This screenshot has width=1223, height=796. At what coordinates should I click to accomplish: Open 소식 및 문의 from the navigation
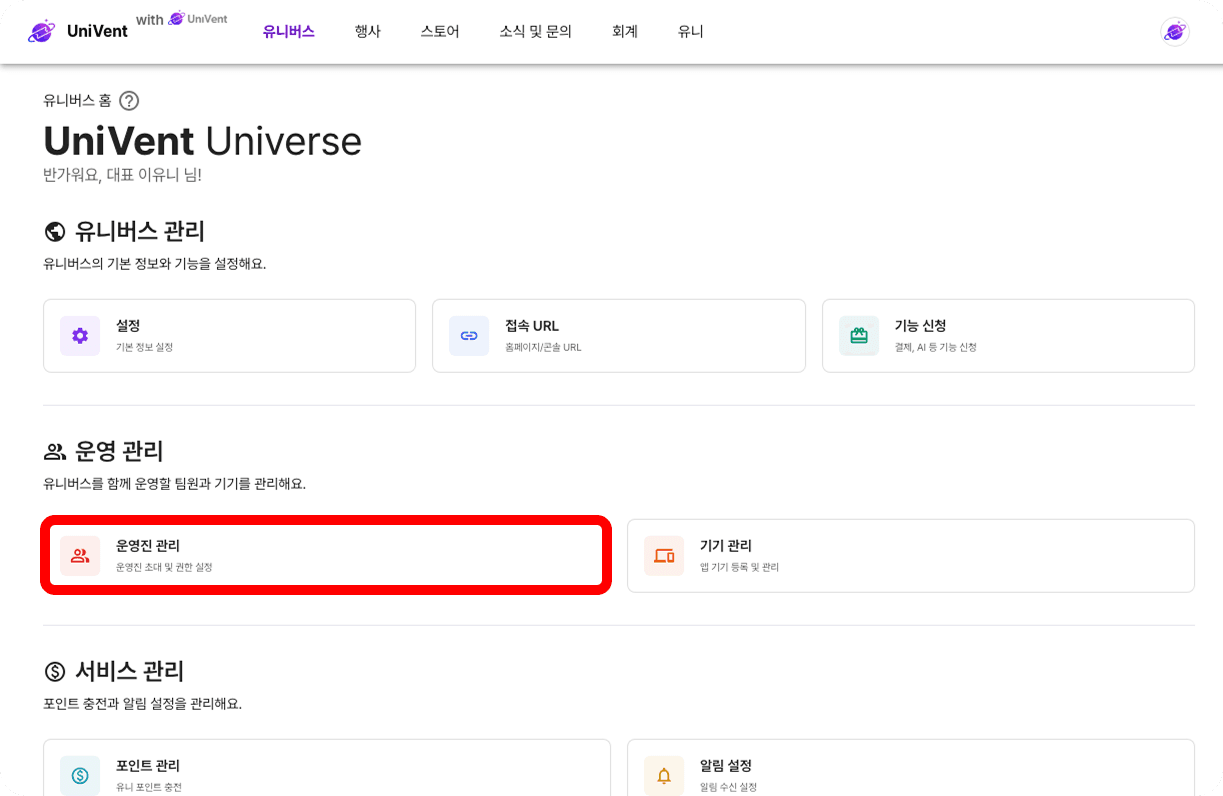[x=534, y=31]
